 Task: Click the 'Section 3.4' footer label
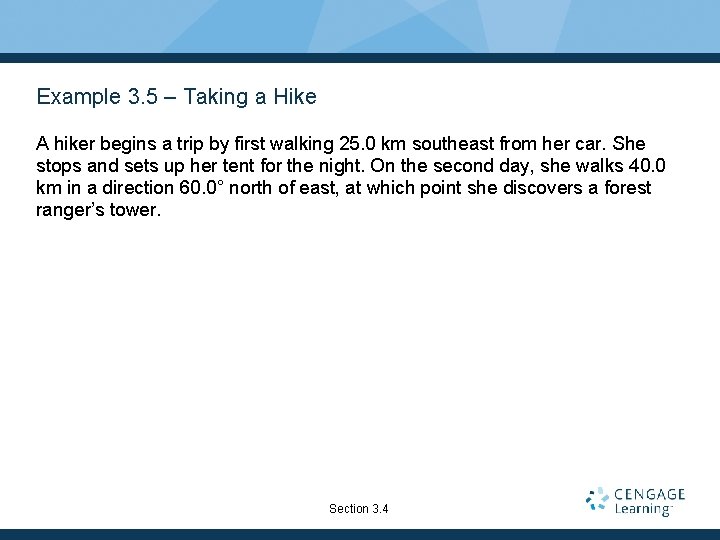pos(359,509)
